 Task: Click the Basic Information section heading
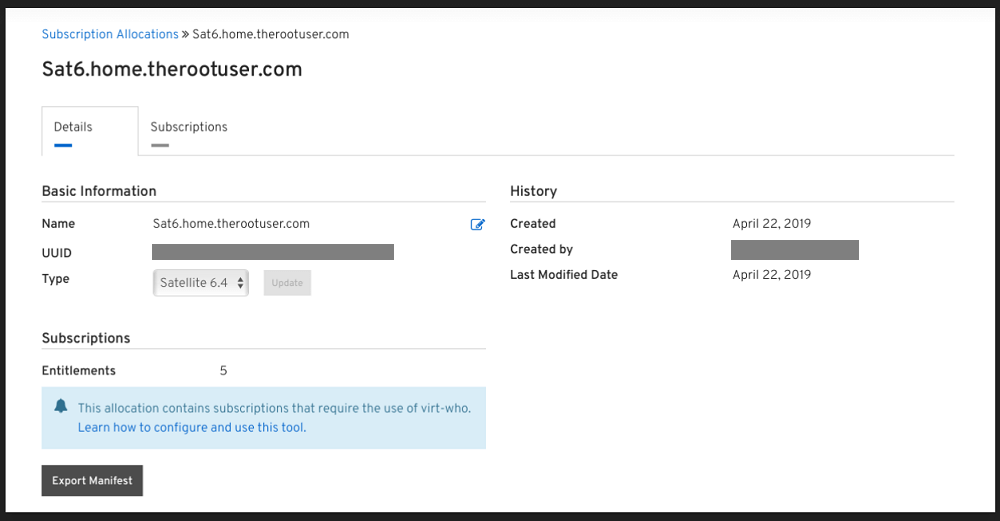coord(99,191)
